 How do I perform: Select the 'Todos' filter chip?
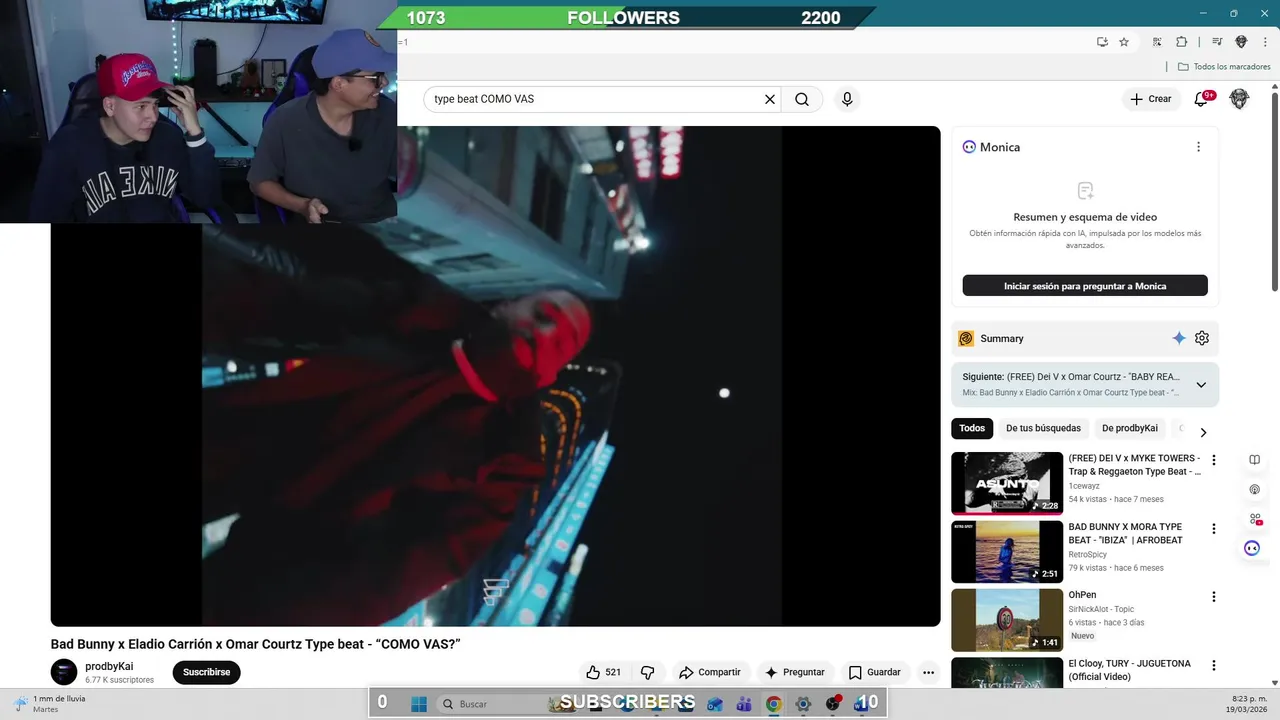tap(972, 428)
